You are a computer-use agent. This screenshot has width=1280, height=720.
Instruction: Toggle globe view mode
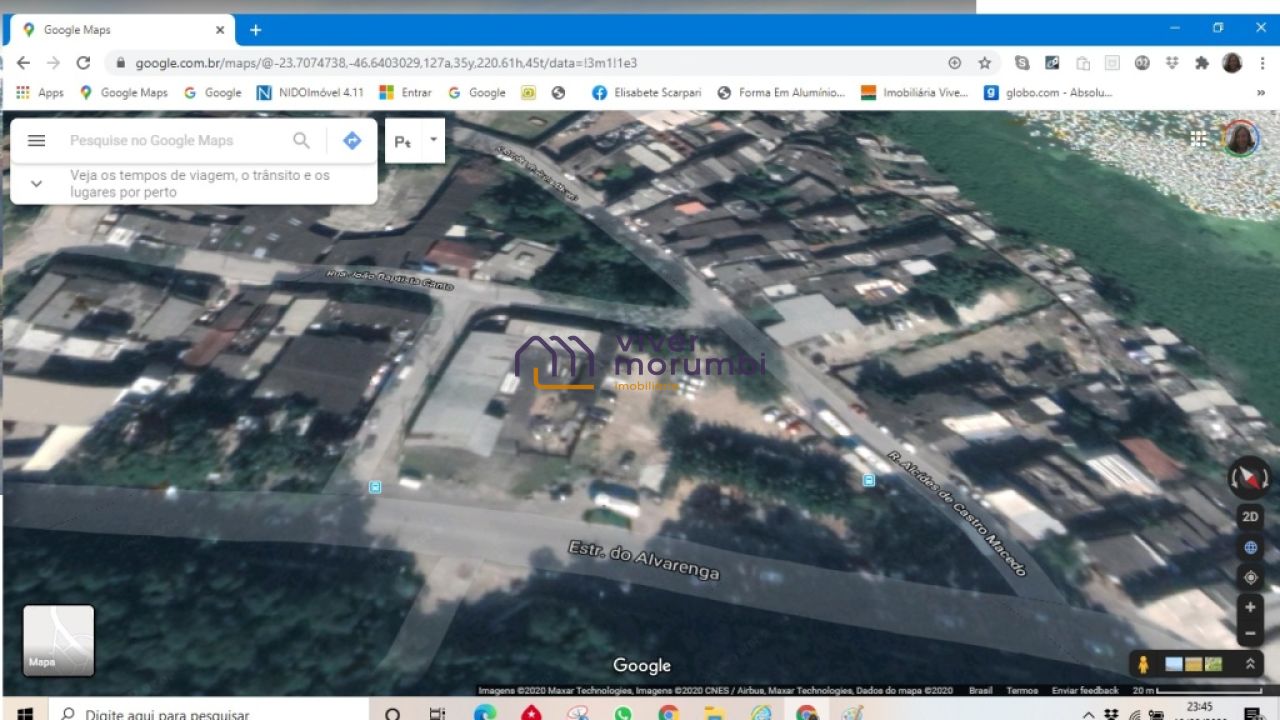click(1250, 548)
